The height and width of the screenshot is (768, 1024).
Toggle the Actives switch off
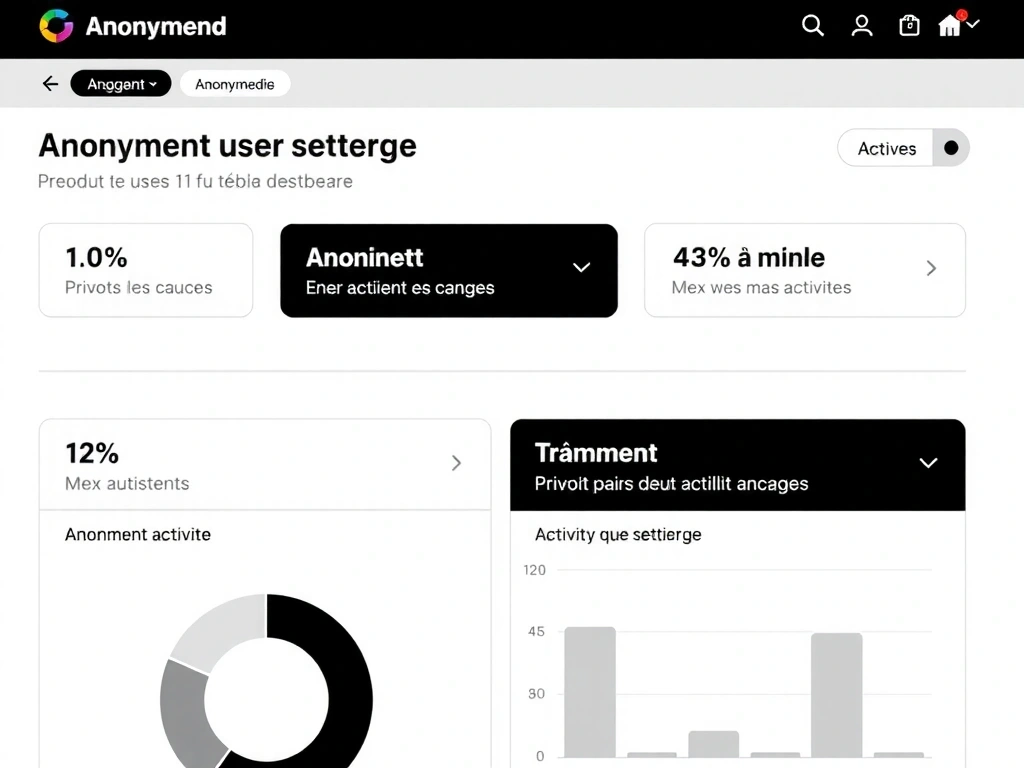pos(948,147)
